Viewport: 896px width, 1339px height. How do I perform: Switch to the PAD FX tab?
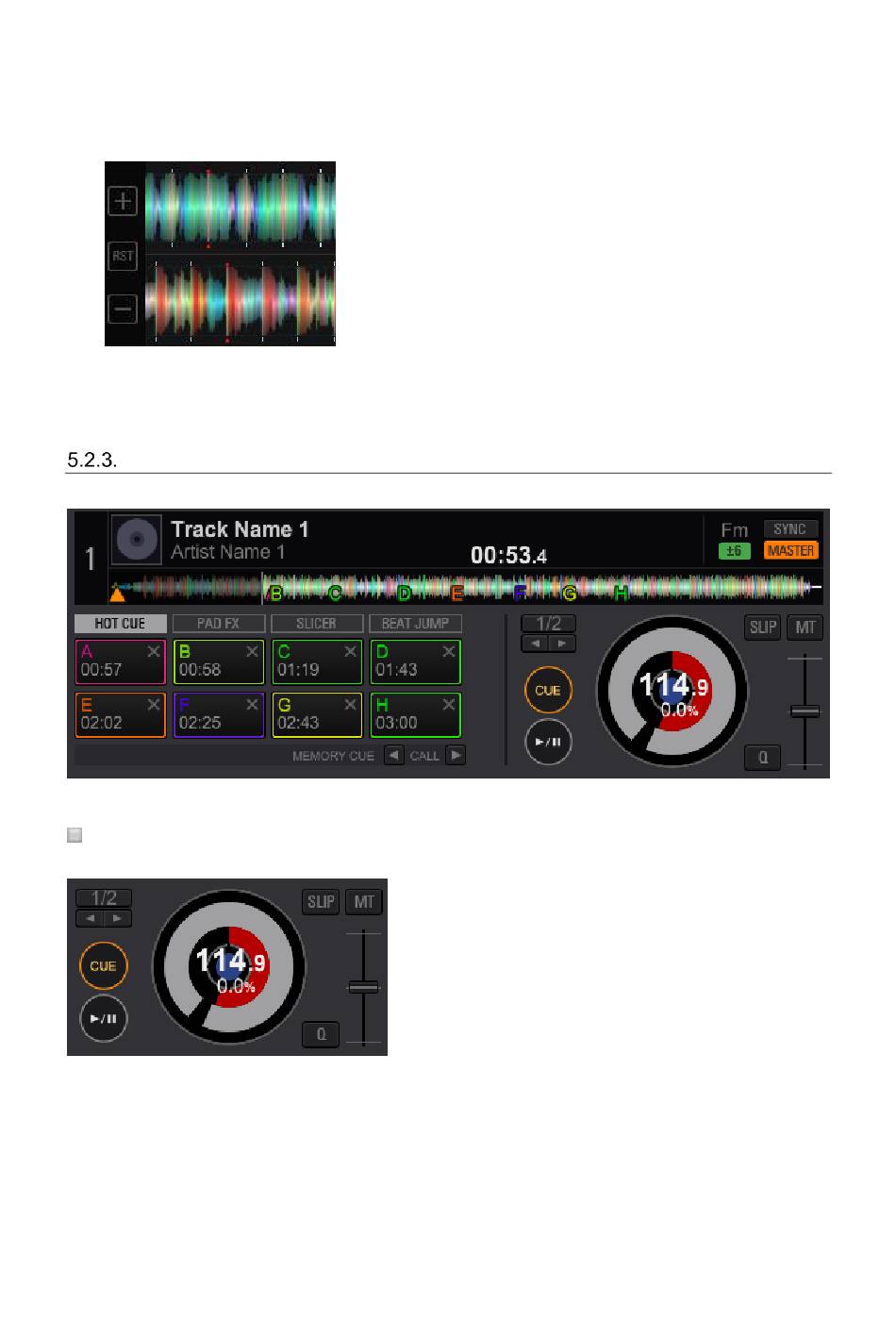pyautogui.click(x=219, y=624)
